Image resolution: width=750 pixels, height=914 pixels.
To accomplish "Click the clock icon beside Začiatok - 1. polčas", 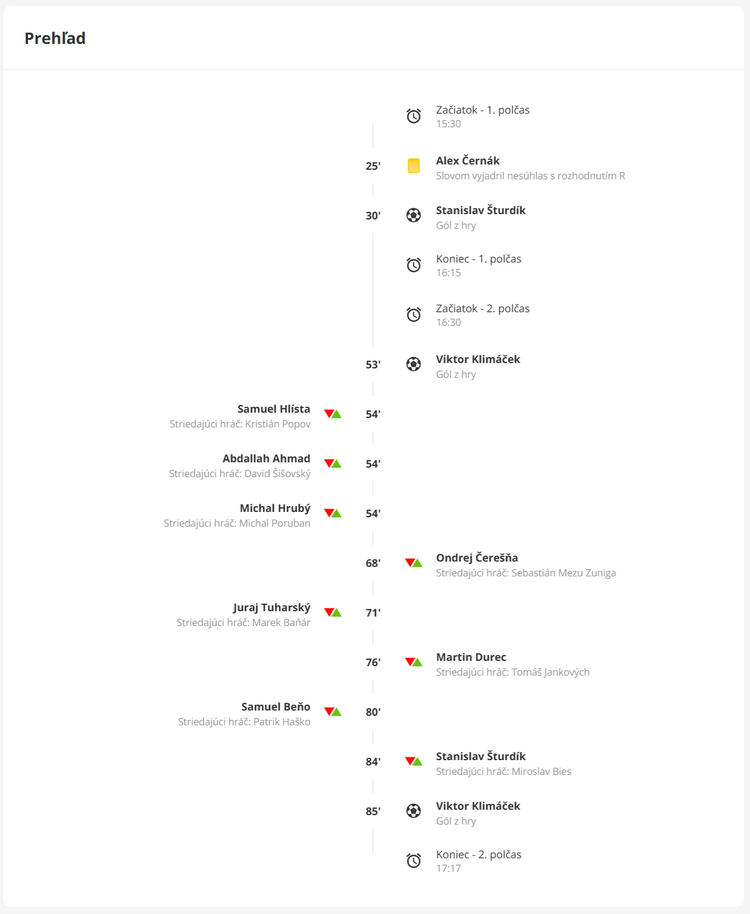I will [x=413, y=116].
